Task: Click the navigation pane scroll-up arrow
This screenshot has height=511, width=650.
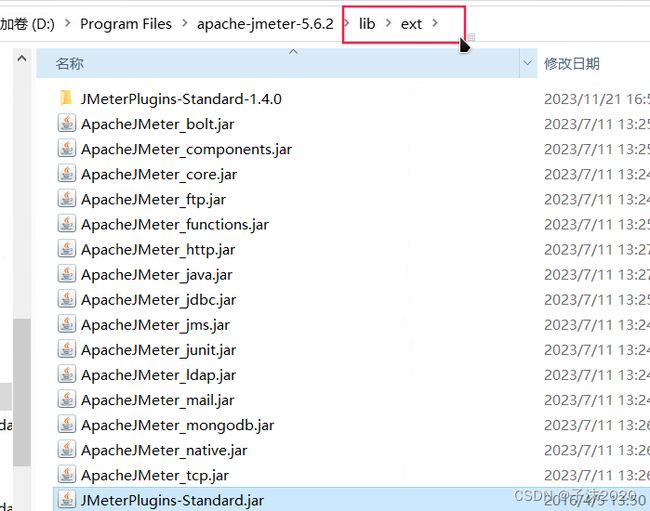Action: (x=22, y=59)
